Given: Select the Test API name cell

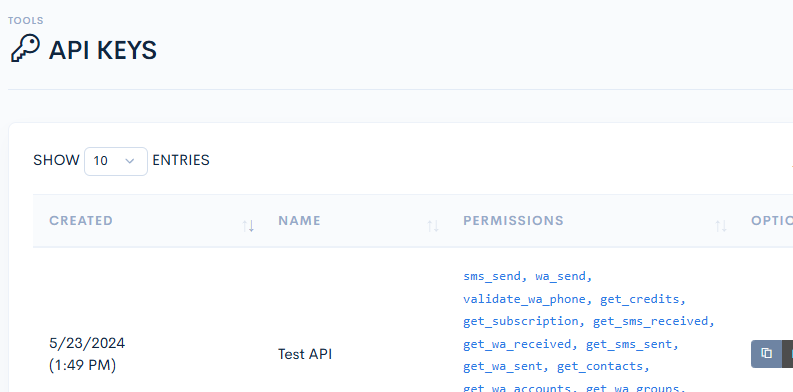Looking at the screenshot, I should (305, 354).
